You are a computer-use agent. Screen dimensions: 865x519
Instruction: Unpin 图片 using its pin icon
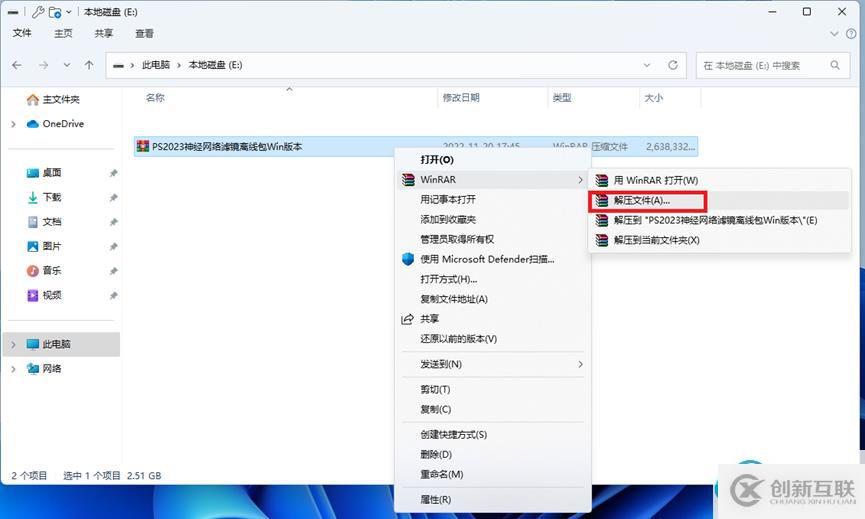point(113,247)
